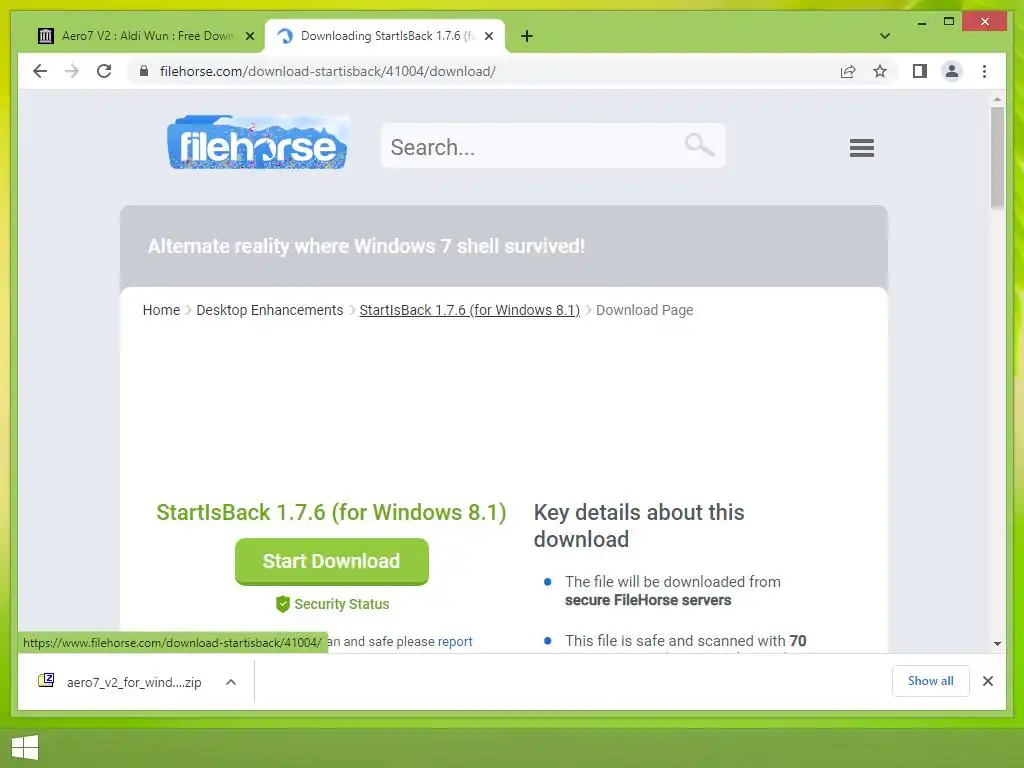Expand the aero7 download options chevron
The width and height of the screenshot is (1024, 768).
click(231, 682)
